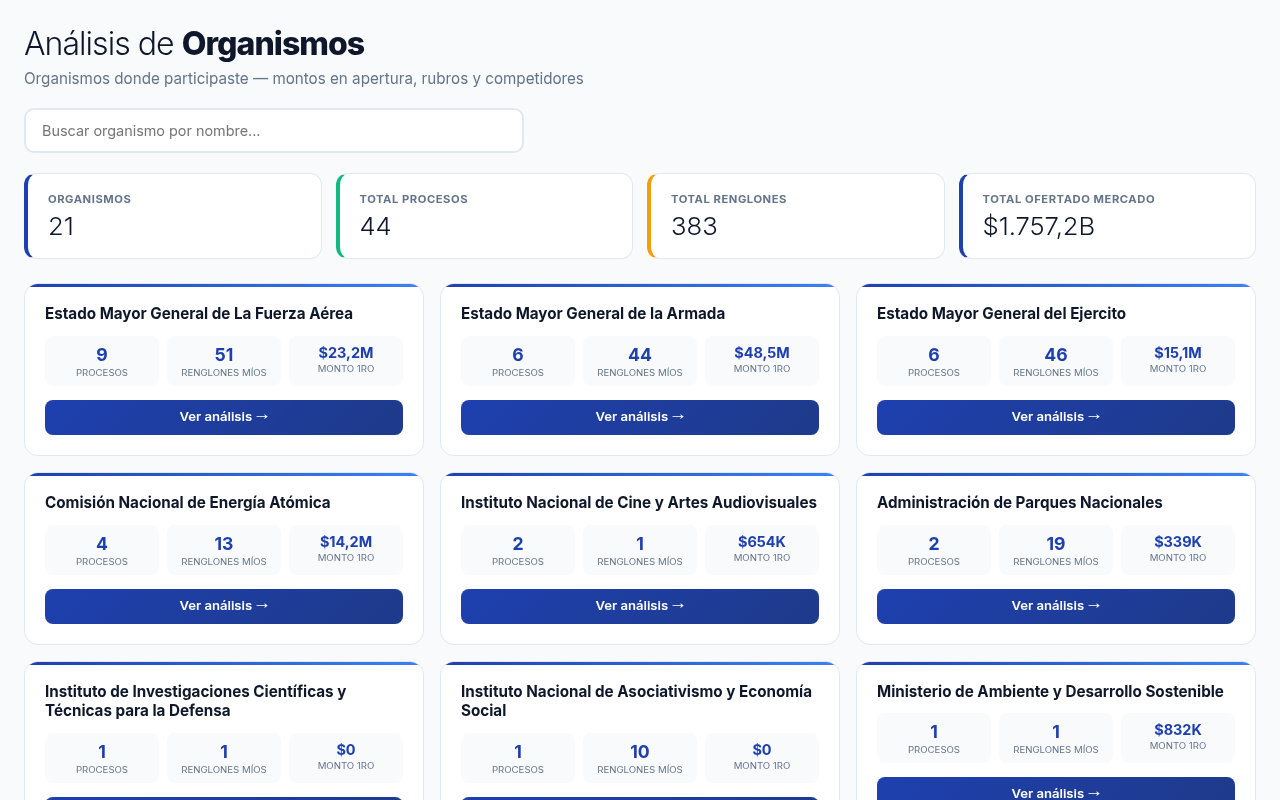Open analysis for Instituto Nacional de Cine y Artes Audiovisuales
Screen dimensions: 1280x800
coord(639,606)
